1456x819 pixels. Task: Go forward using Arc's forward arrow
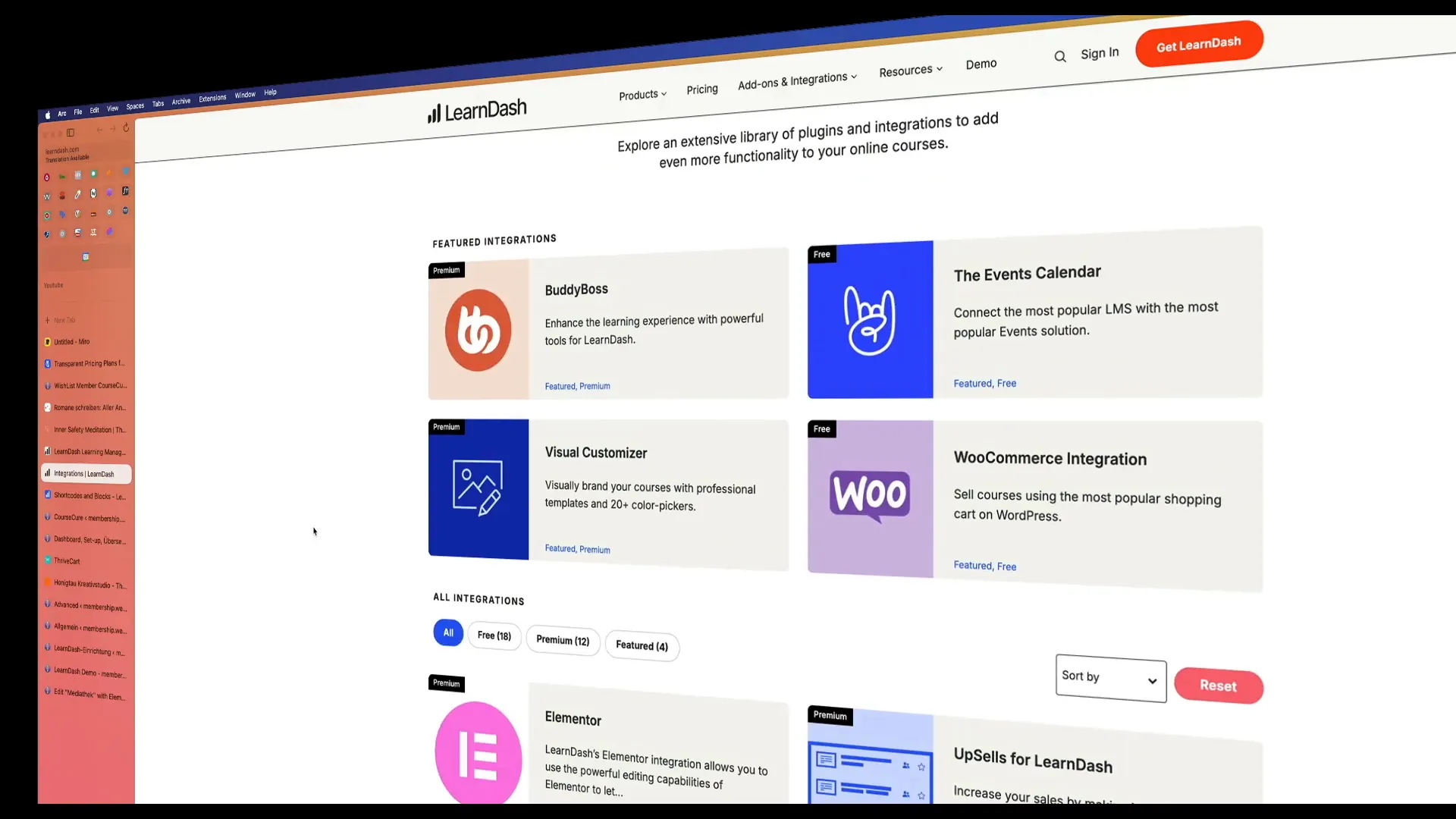113,128
